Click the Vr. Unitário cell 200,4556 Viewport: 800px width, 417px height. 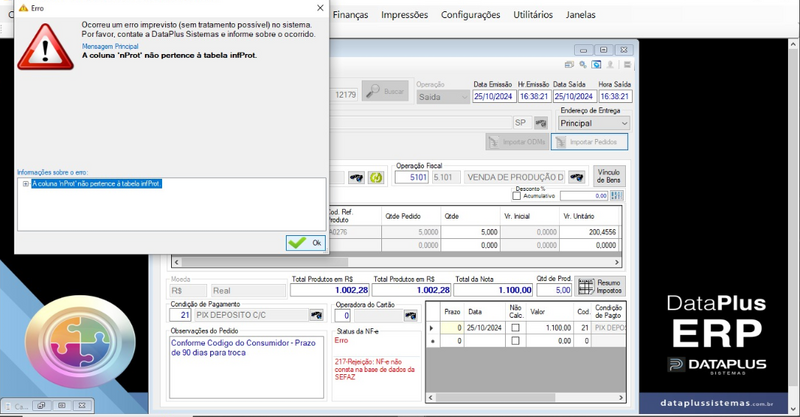tap(590, 232)
